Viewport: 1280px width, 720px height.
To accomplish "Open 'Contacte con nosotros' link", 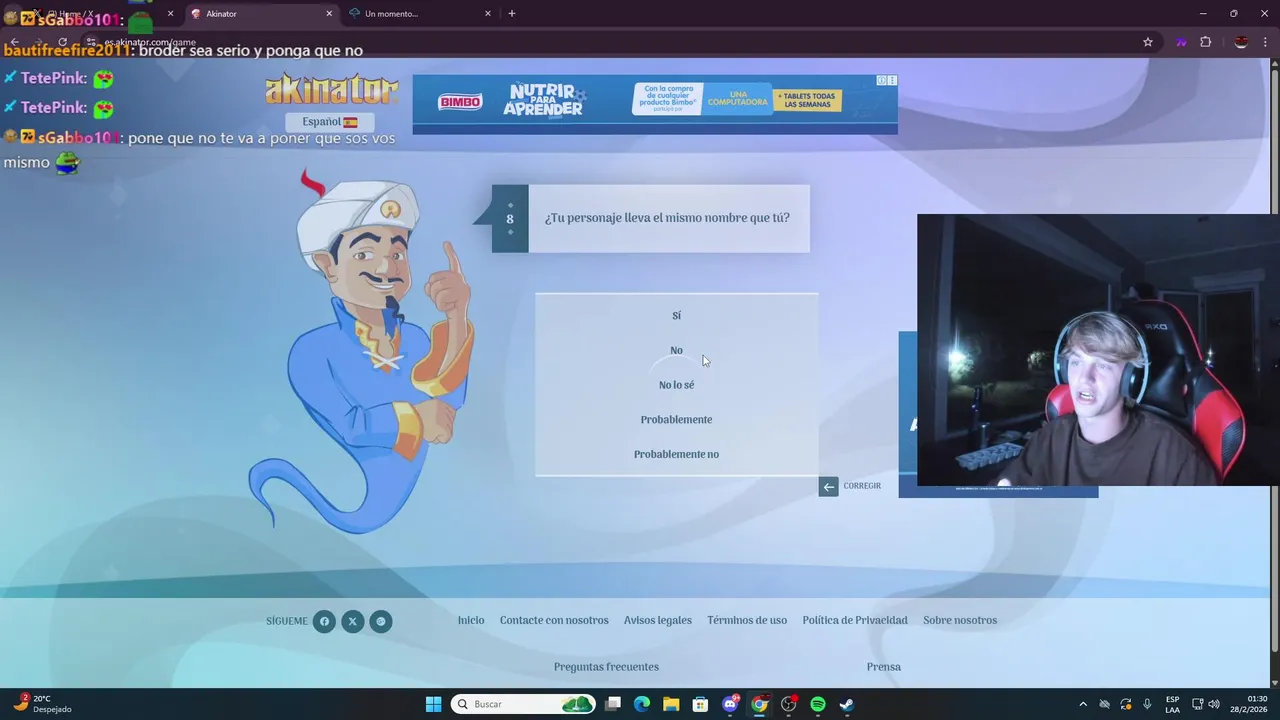I will tap(554, 620).
